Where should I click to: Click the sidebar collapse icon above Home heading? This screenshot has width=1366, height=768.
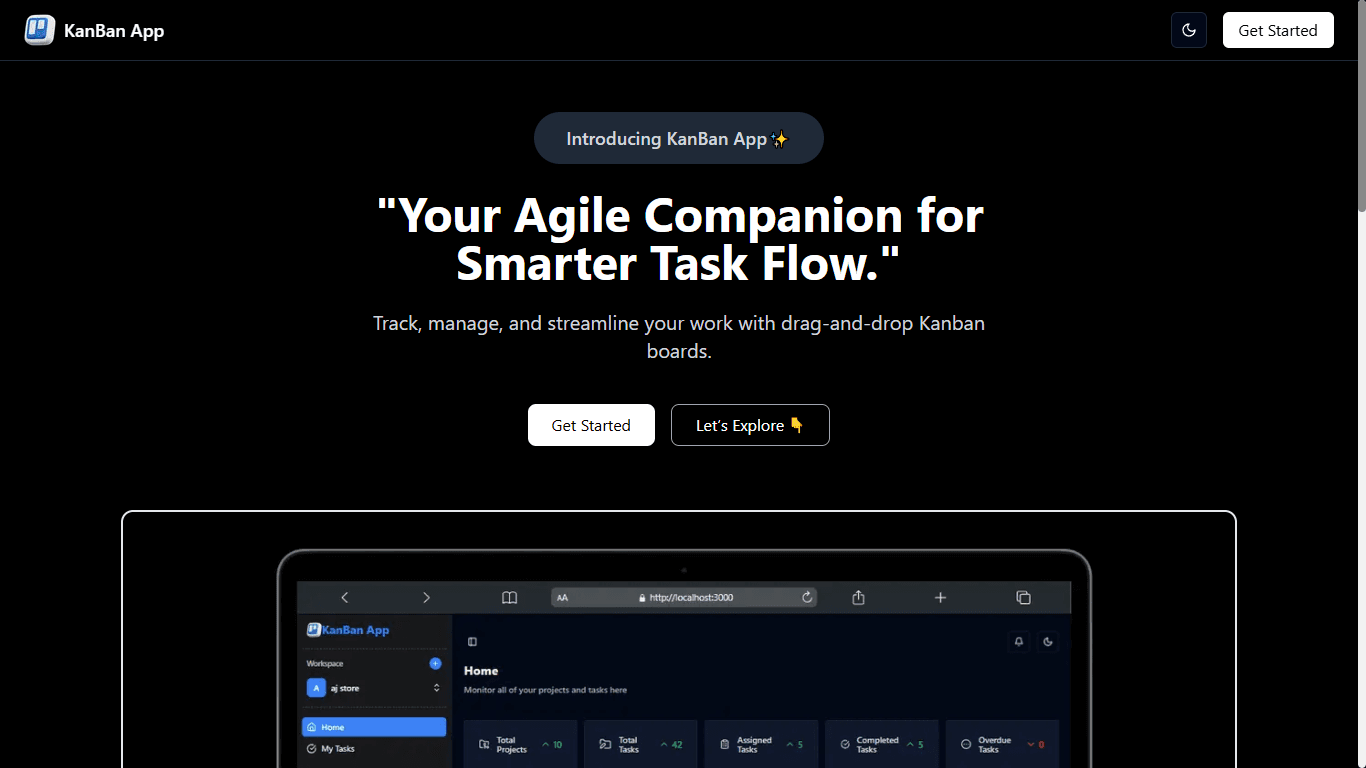point(471,641)
